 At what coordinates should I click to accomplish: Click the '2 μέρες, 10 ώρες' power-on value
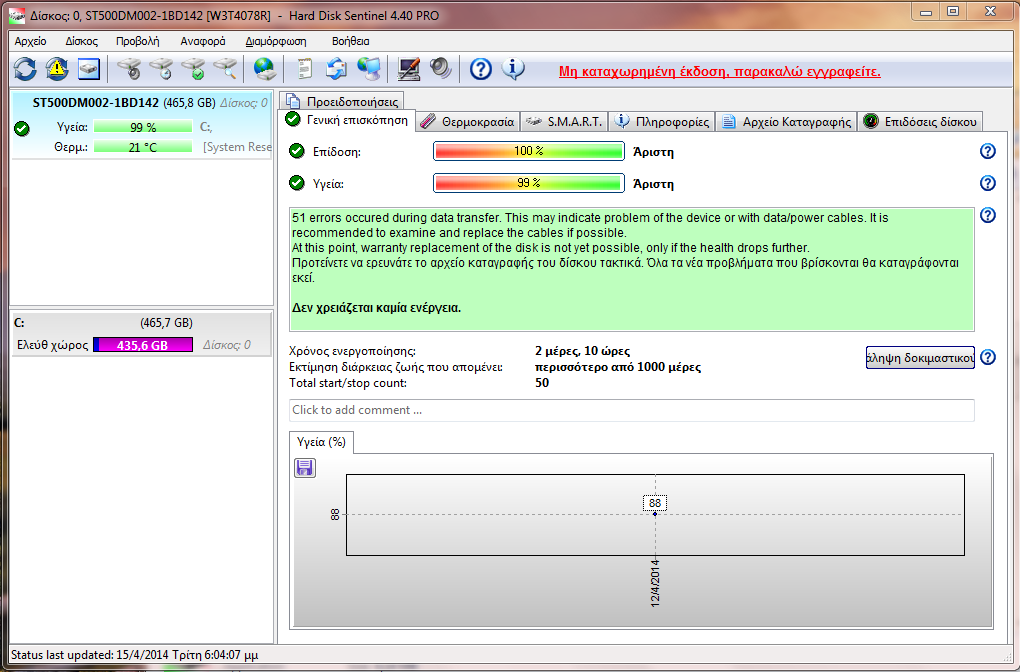tap(582, 351)
